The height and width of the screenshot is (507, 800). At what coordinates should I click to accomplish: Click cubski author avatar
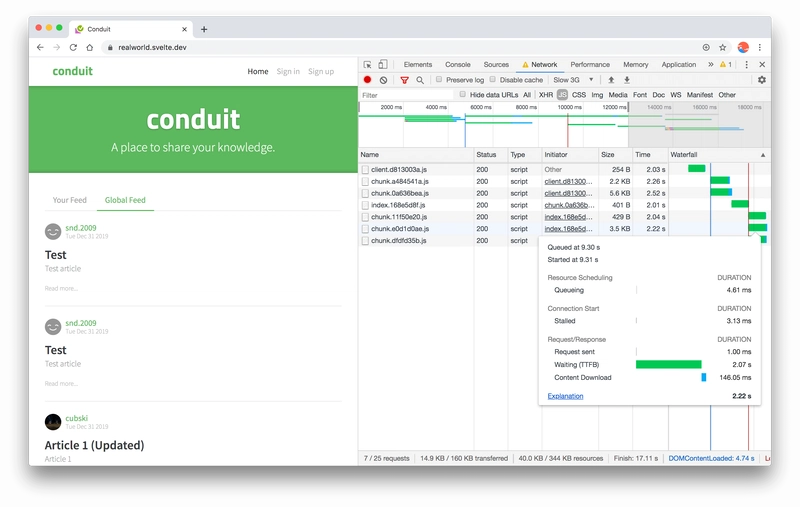[53, 422]
